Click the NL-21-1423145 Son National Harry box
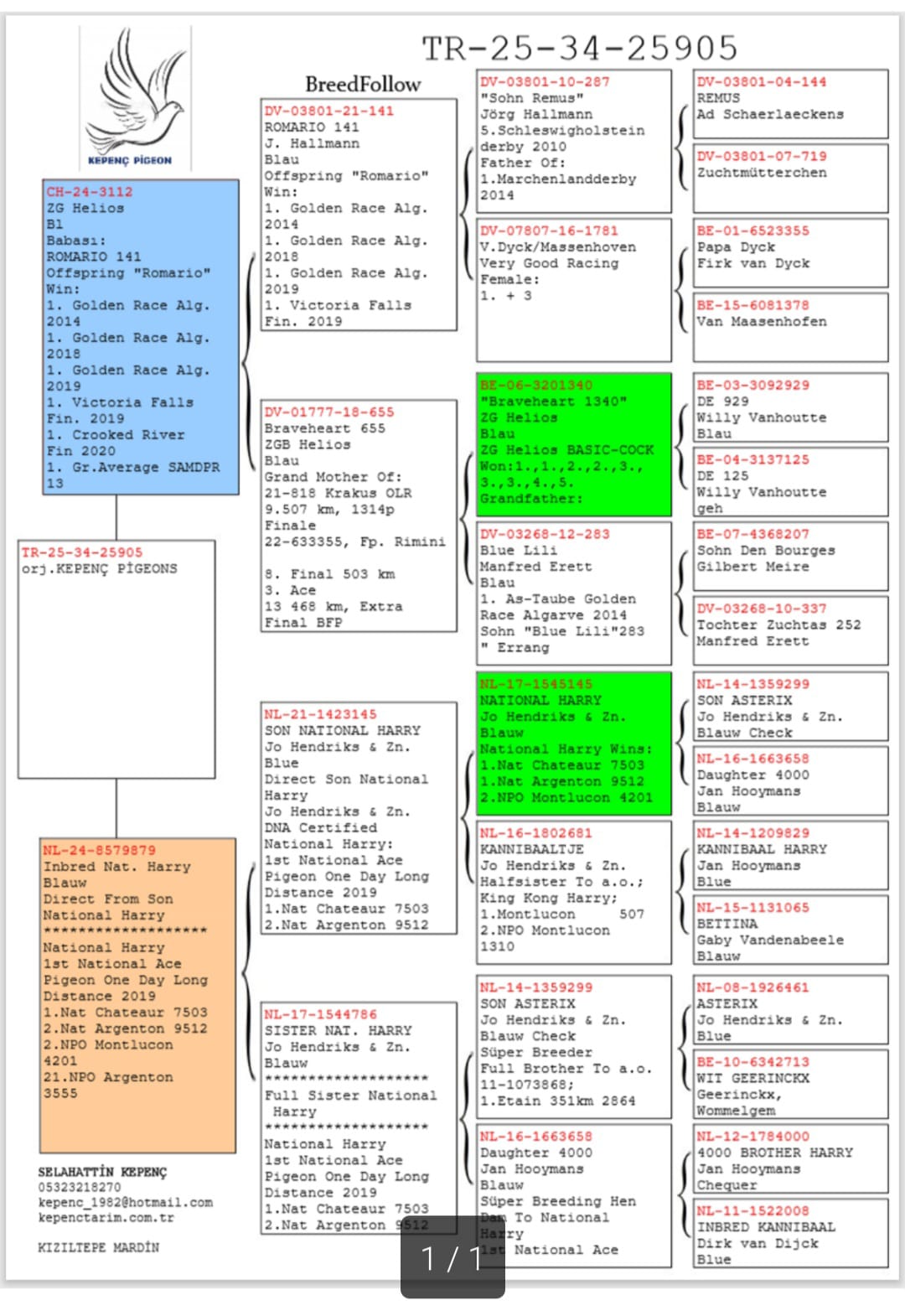Screen dimensions: 905x1316 [359, 818]
